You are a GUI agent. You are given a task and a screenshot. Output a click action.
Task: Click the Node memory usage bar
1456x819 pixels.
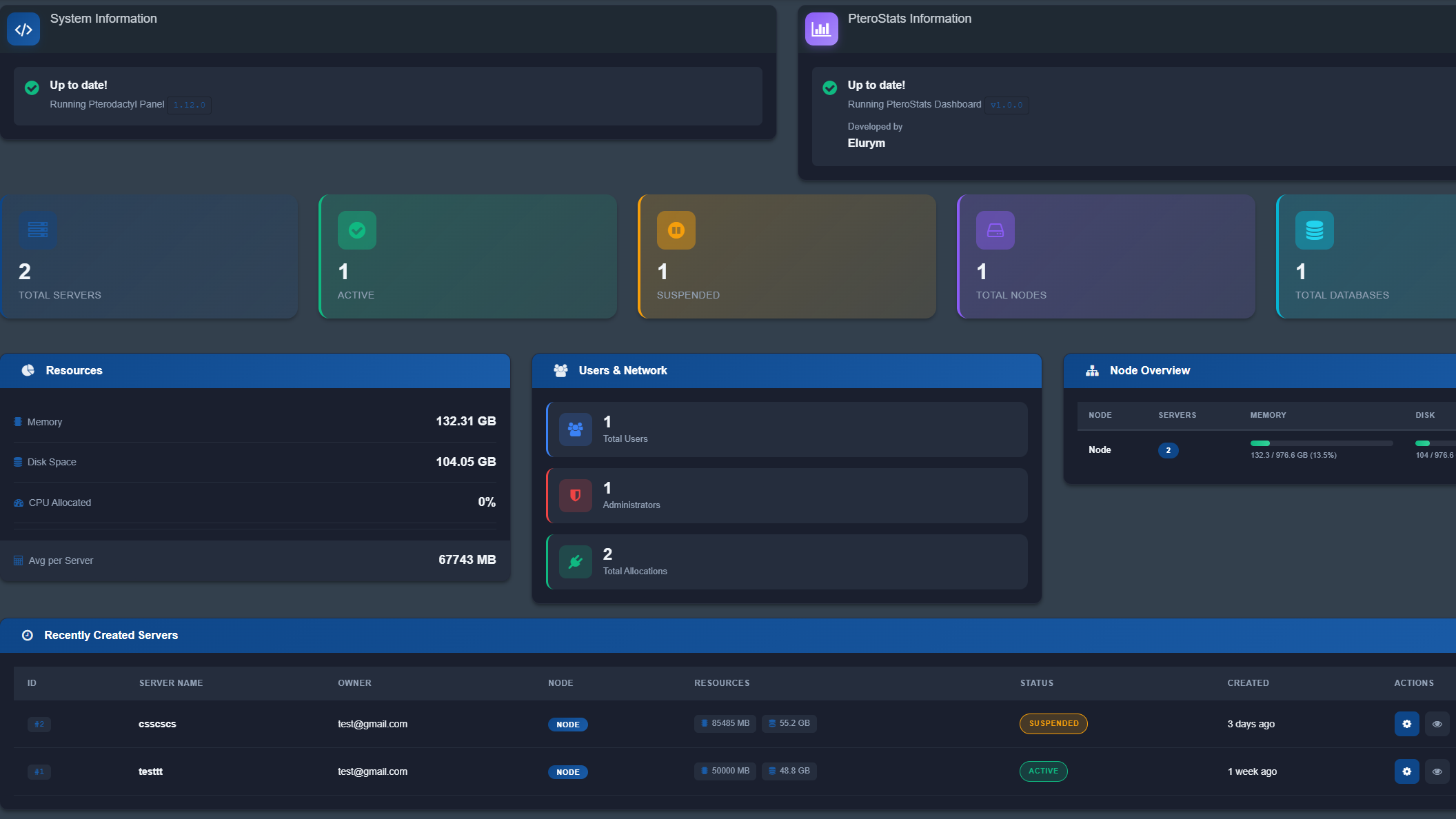(x=1321, y=443)
